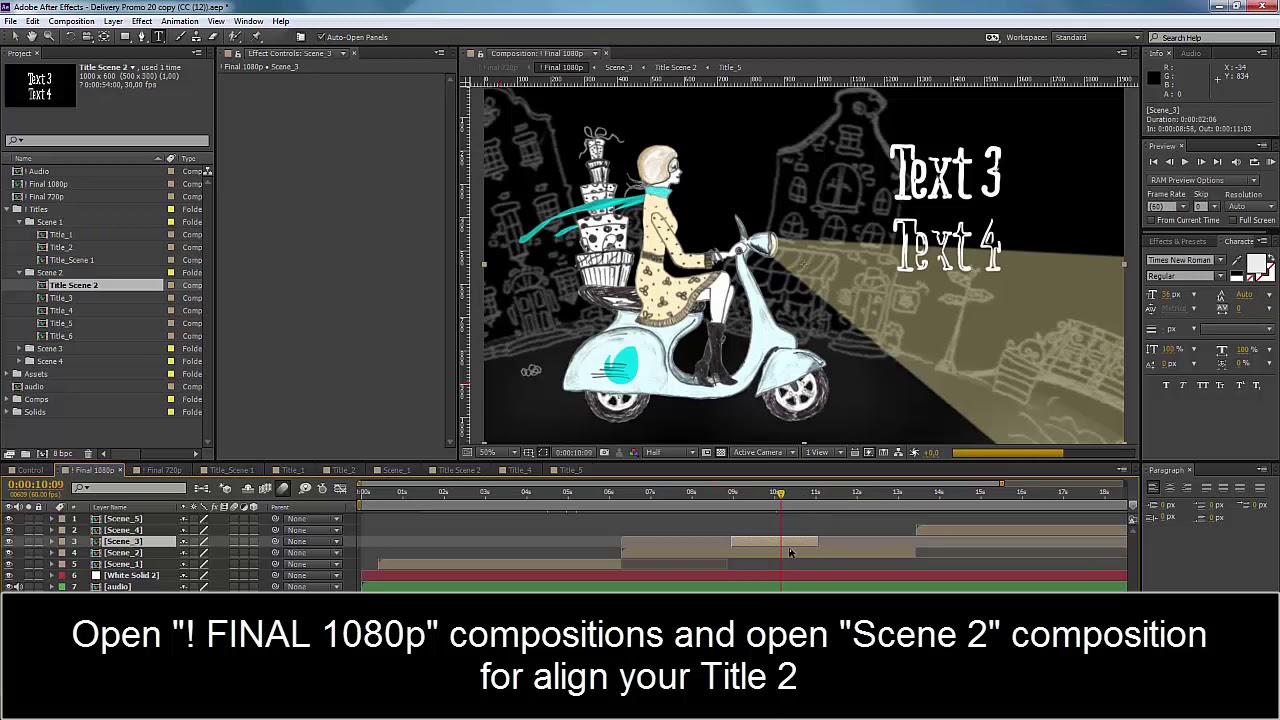Toggle visibility of Scene_3 layer
The height and width of the screenshot is (720, 1280).
point(9,541)
